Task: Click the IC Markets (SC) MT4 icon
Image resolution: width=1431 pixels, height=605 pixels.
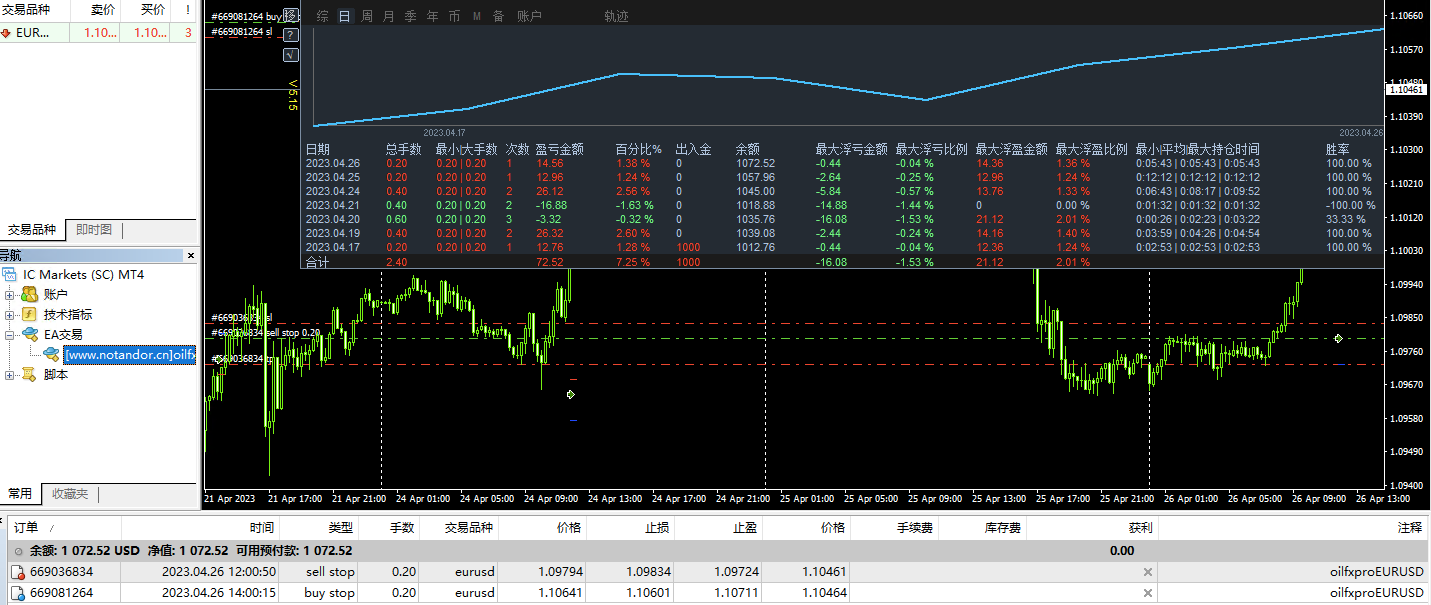Action: pos(10,274)
